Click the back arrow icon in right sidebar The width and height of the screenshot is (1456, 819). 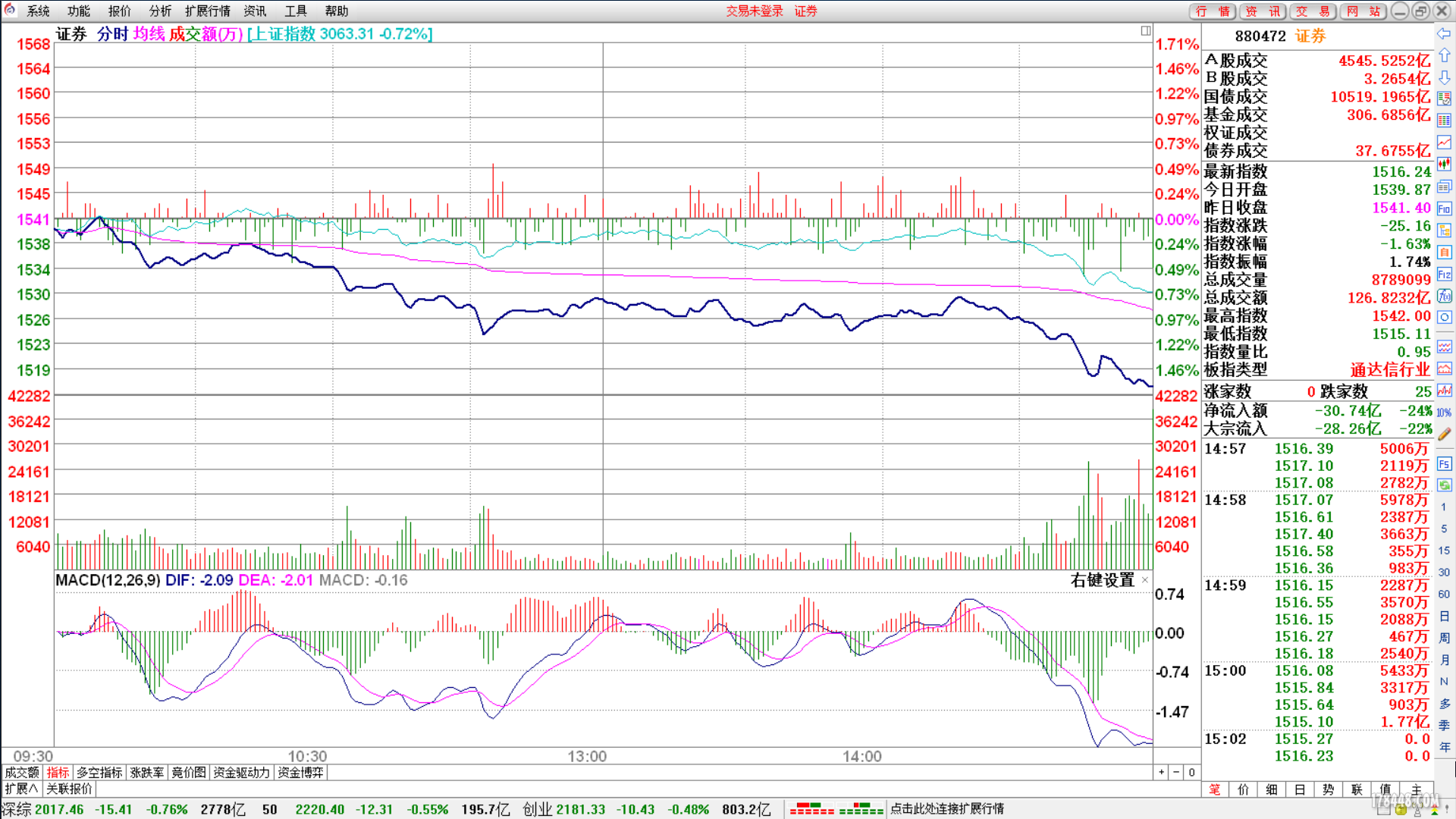[1444, 34]
